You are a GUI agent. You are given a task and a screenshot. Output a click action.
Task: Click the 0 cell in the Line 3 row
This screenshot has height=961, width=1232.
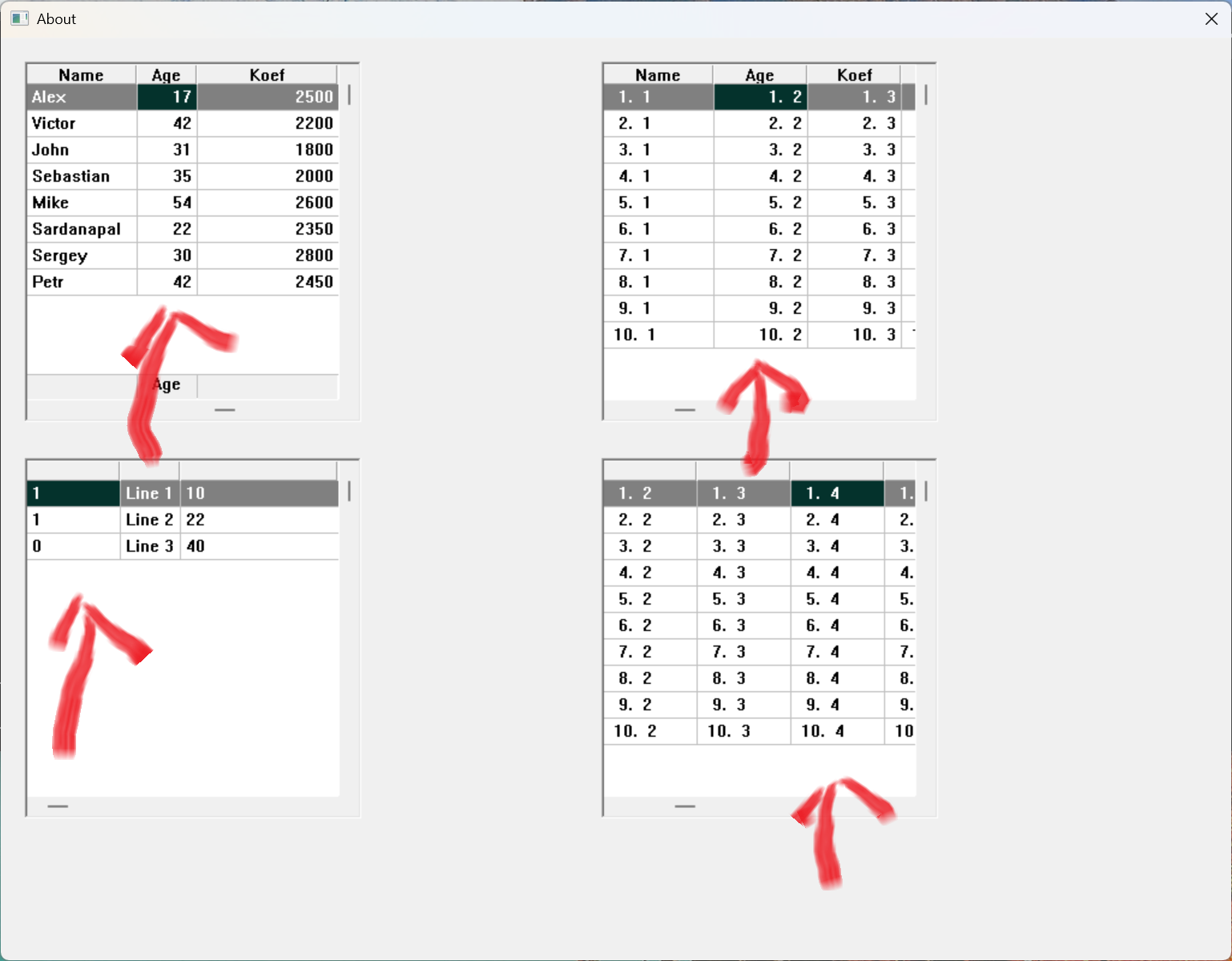click(x=74, y=546)
